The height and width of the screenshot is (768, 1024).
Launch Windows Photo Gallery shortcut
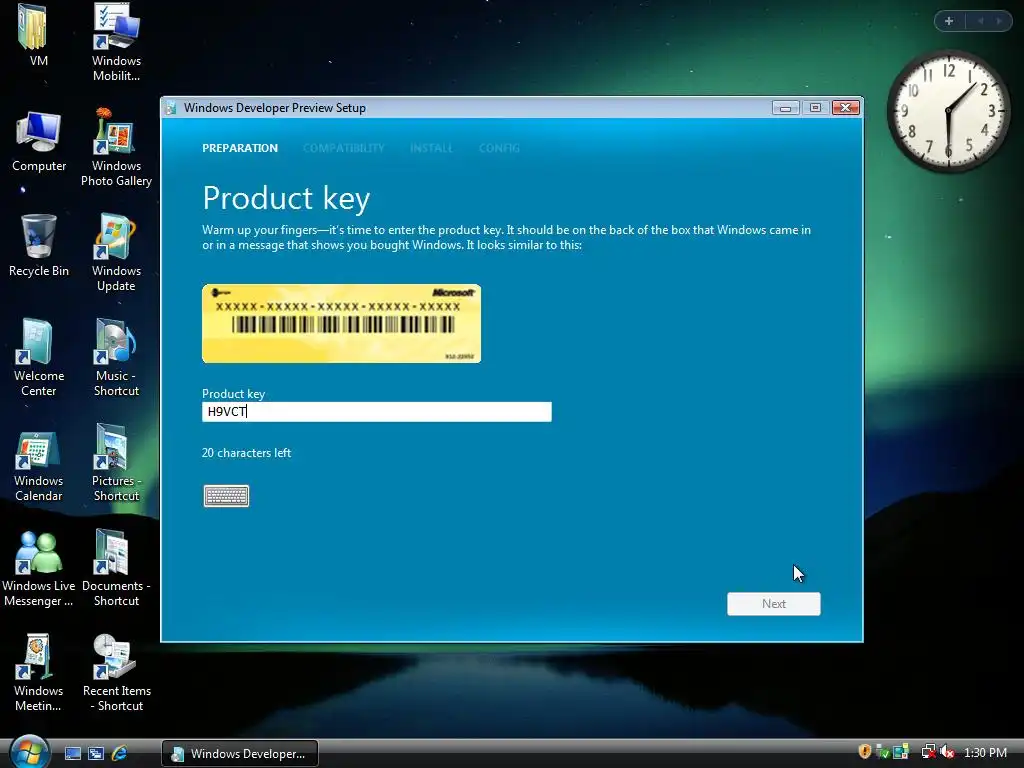116,148
